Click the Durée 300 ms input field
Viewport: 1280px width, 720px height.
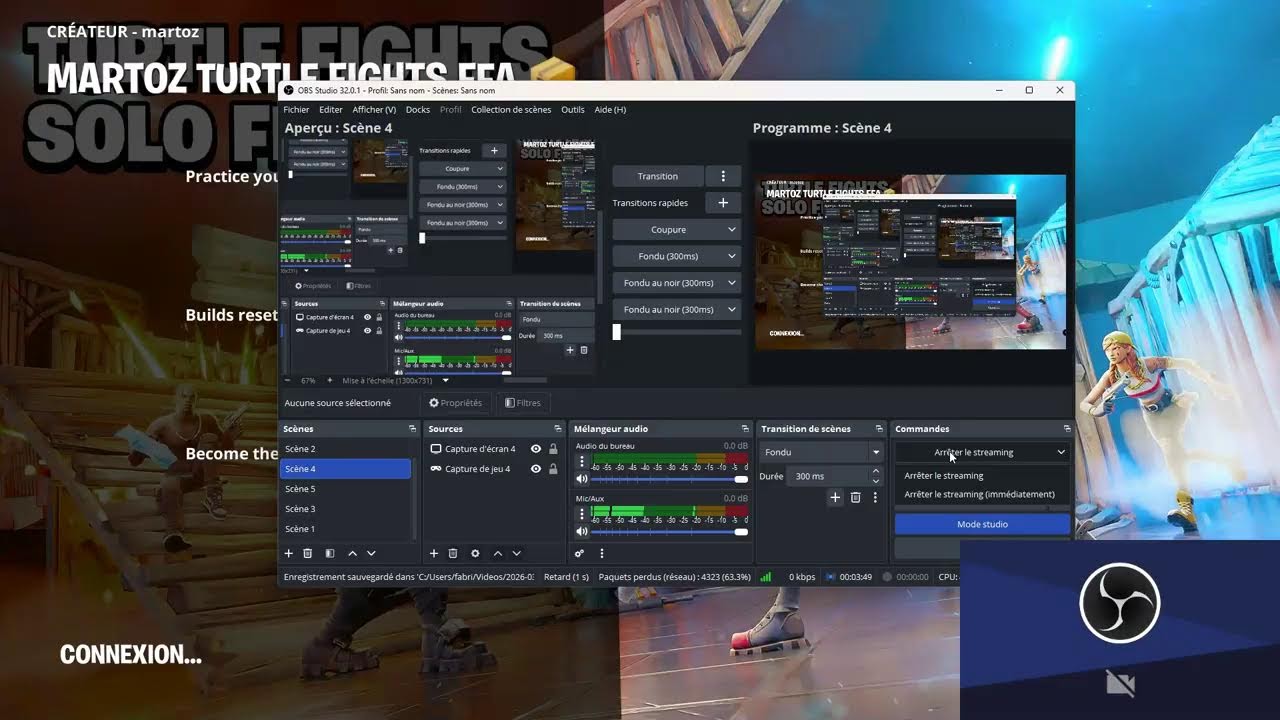828,476
